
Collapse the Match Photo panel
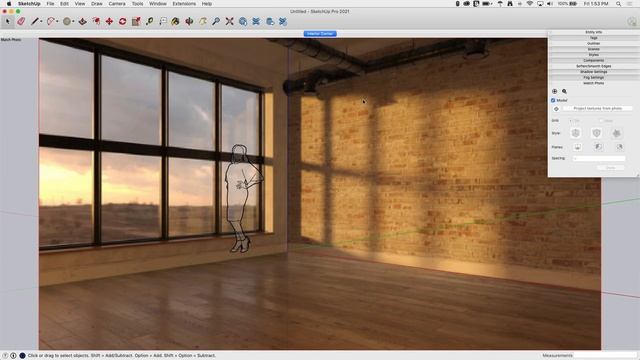tap(593, 83)
